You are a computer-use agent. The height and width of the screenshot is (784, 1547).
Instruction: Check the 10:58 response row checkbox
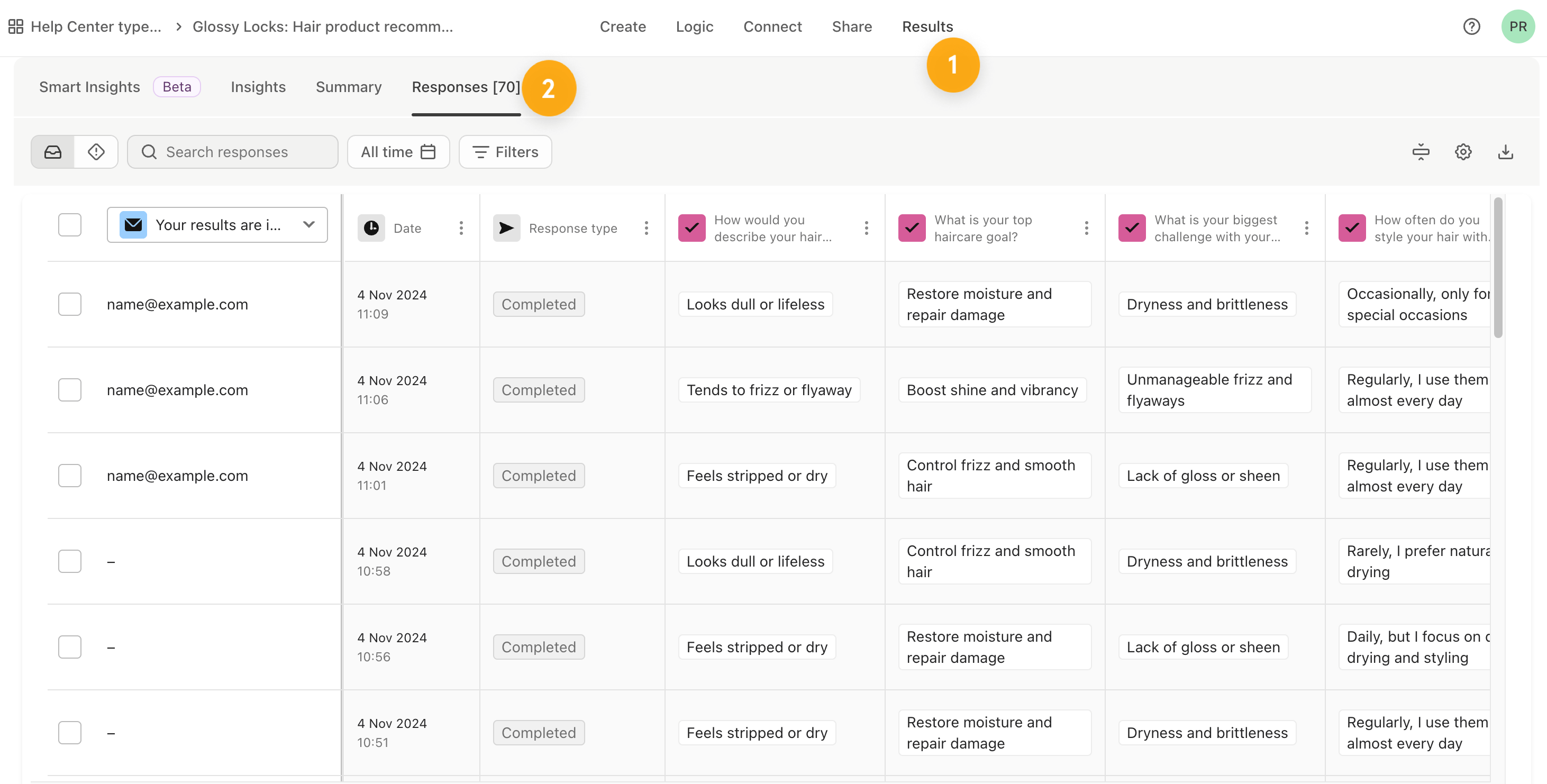point(70,561)
